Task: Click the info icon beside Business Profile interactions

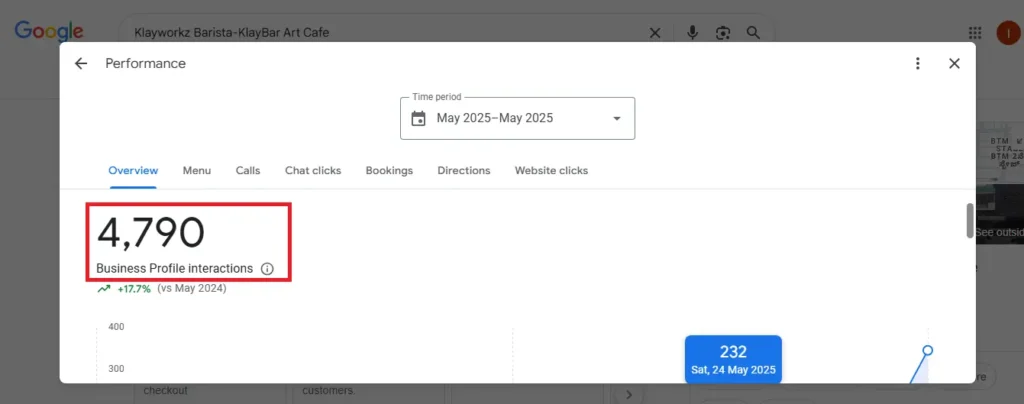Action: (x=267, y=268)
